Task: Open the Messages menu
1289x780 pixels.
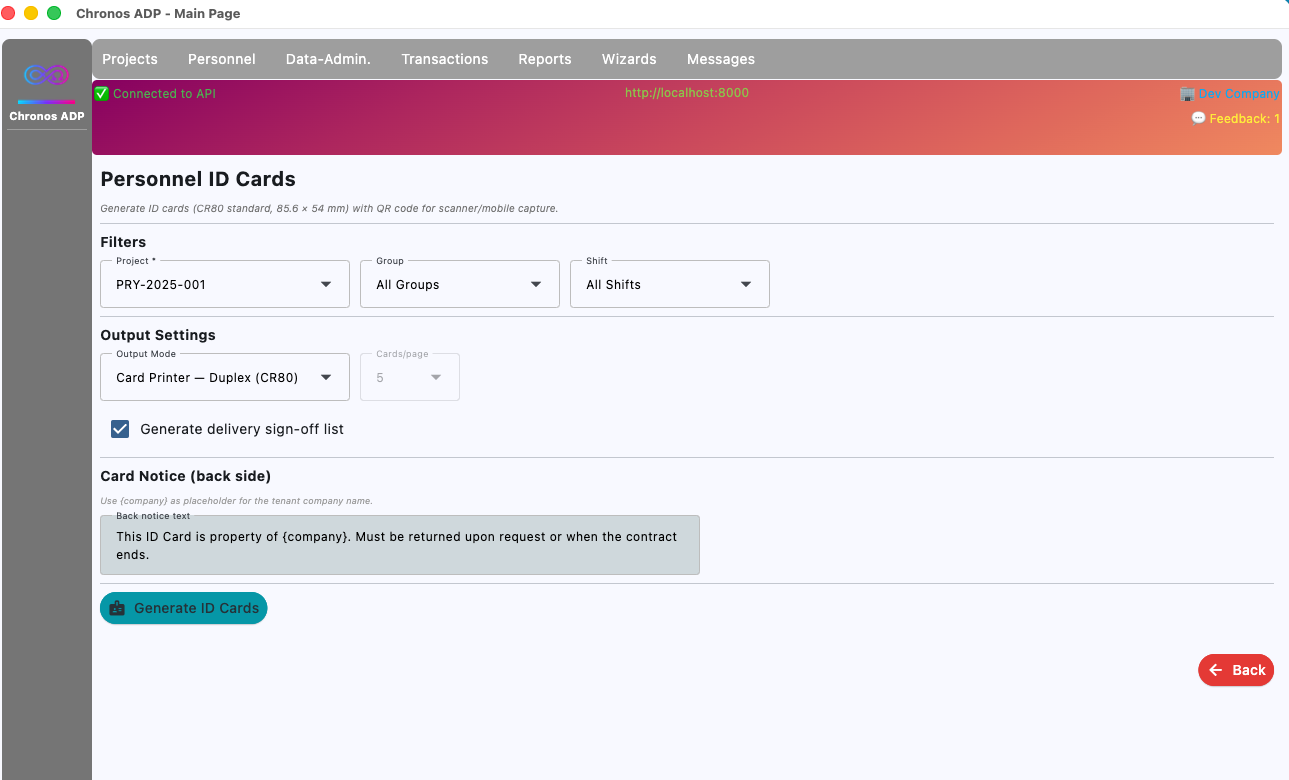Action: click(x=721, y=59)
